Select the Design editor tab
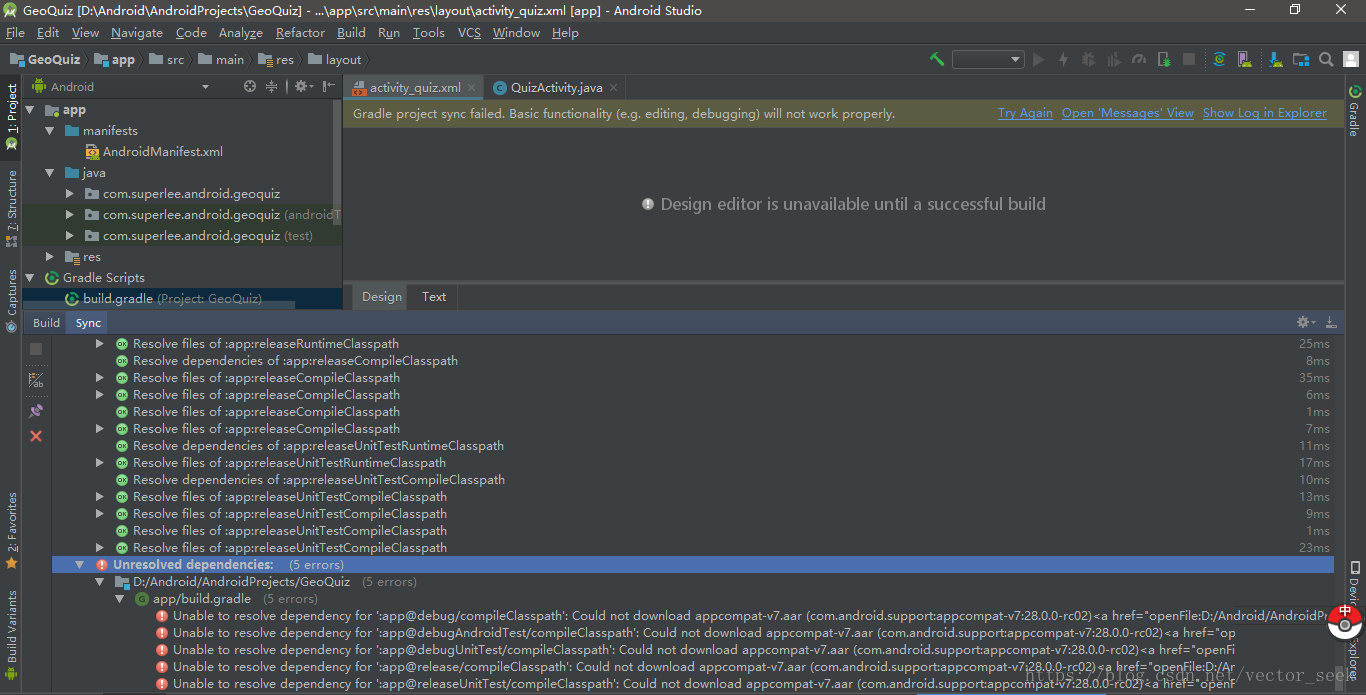 click(381, 296)
